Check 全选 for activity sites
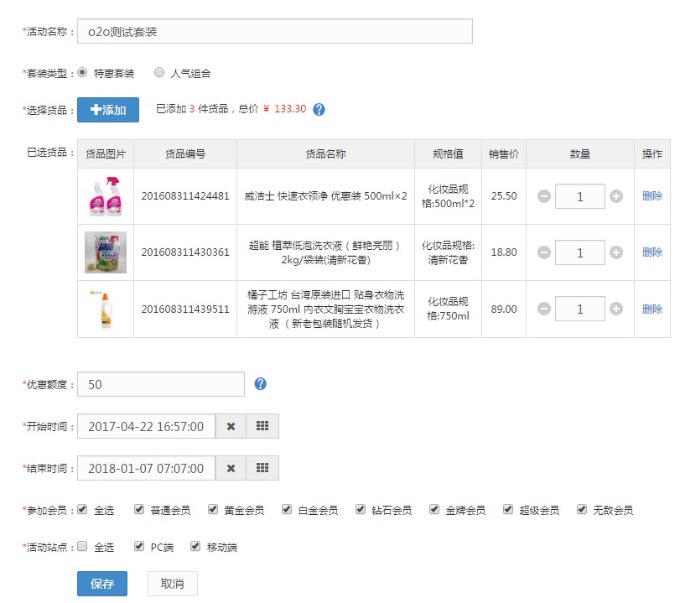Viewport: 680px width, 603px height. tap(82, 547)
